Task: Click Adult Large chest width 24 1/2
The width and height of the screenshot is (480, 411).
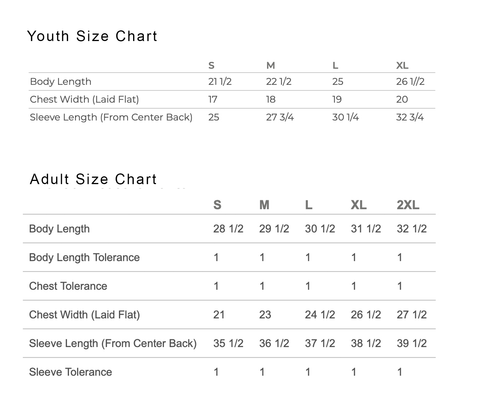Action: coord(320,315)
